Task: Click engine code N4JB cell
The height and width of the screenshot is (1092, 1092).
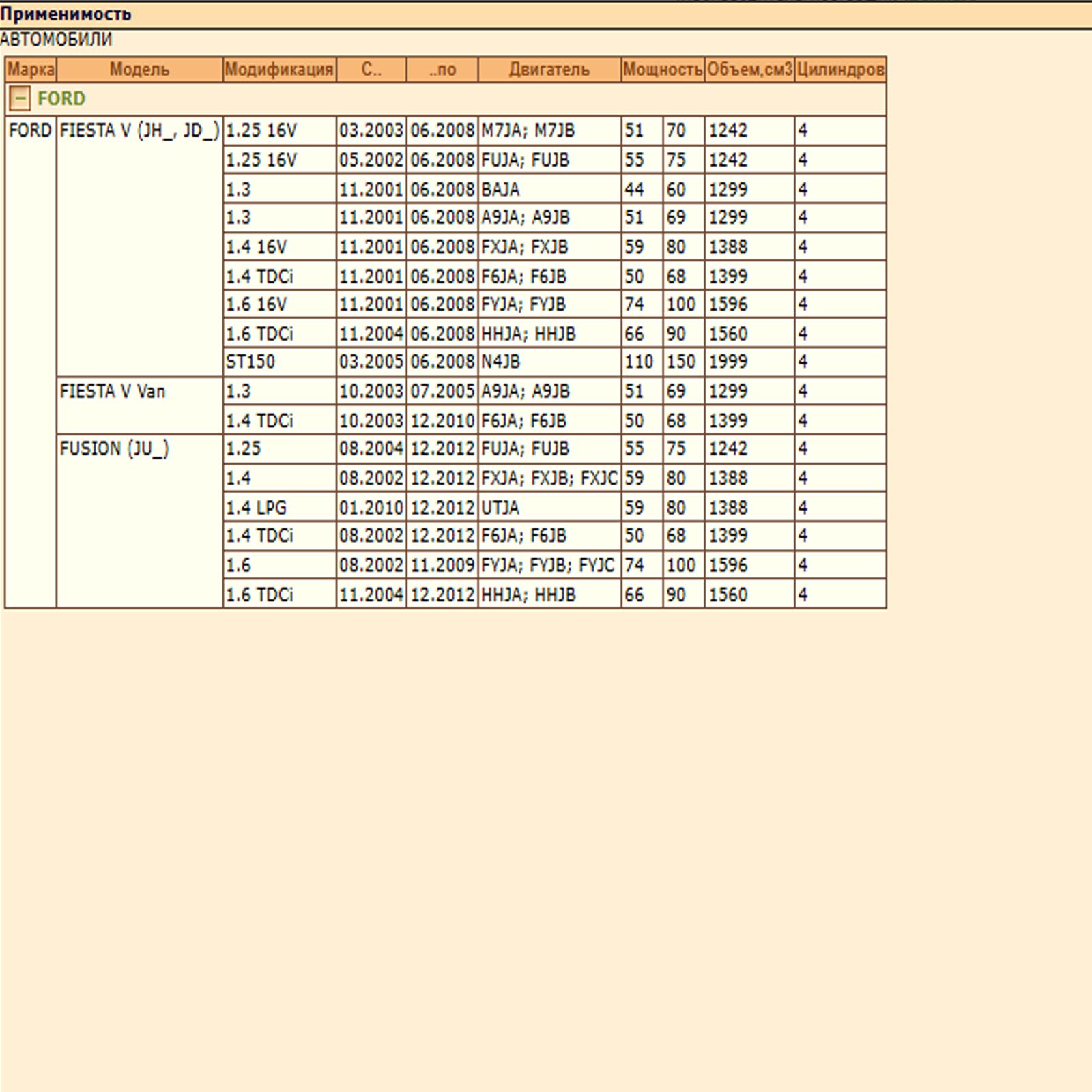Action: pyautogui.click(x=500, y=362)
